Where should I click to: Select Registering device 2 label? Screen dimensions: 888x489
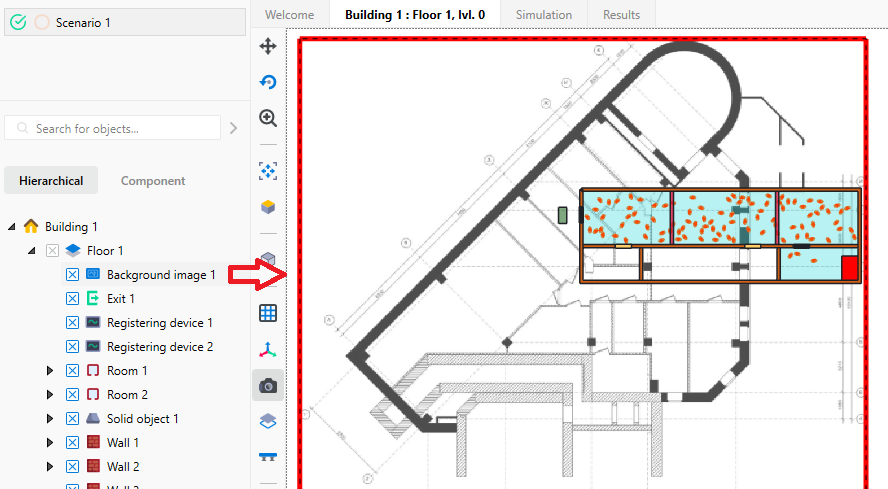point(160,347)
